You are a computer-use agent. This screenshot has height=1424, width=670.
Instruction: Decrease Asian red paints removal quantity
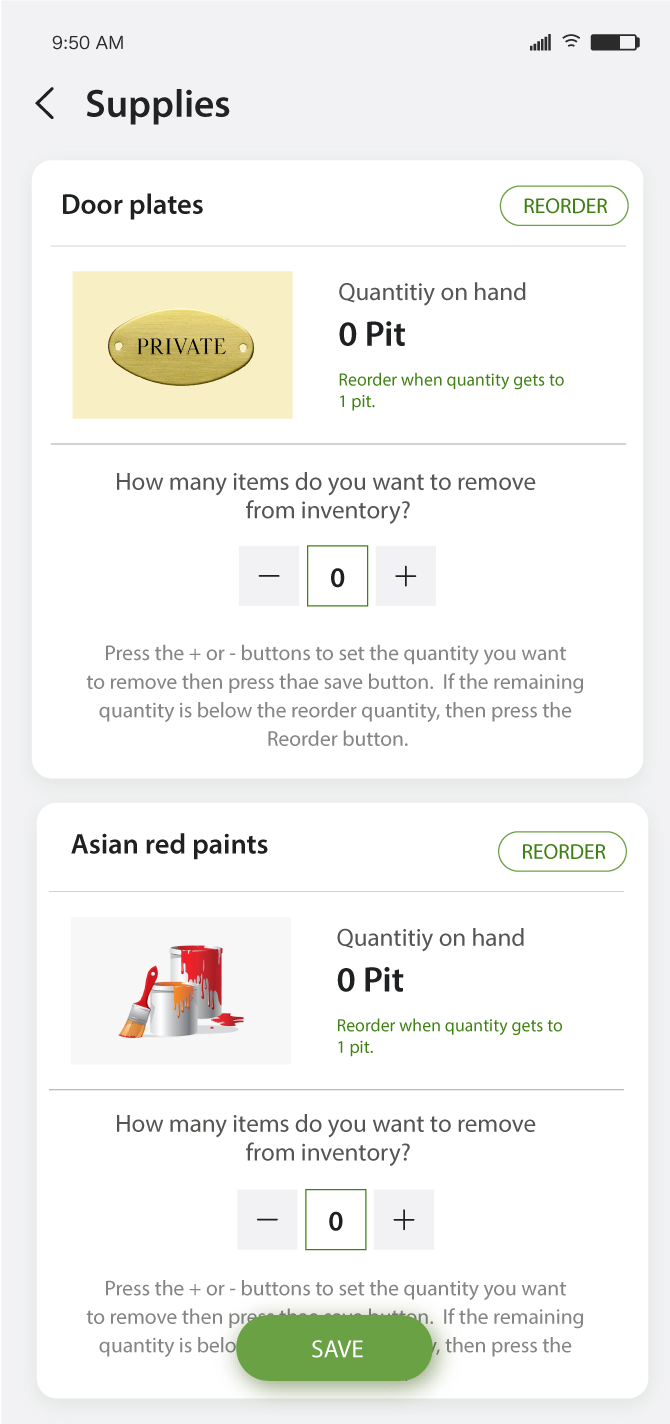click(267, 1220)
